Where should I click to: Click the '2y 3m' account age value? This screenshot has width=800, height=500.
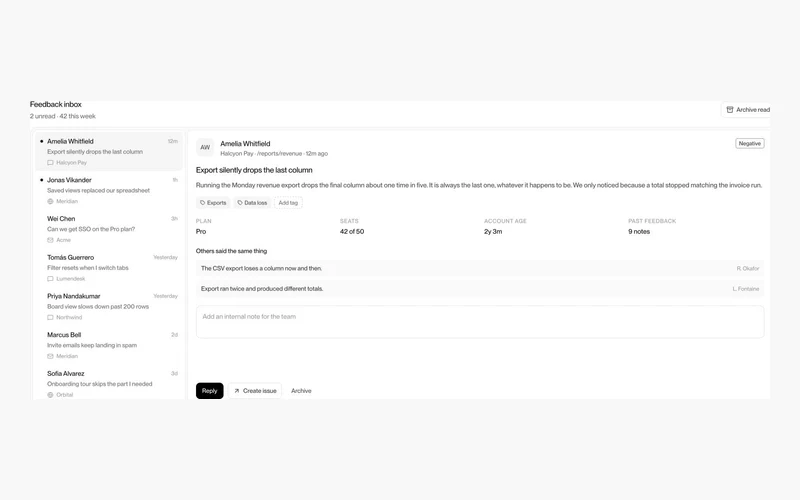coord(493,232)
